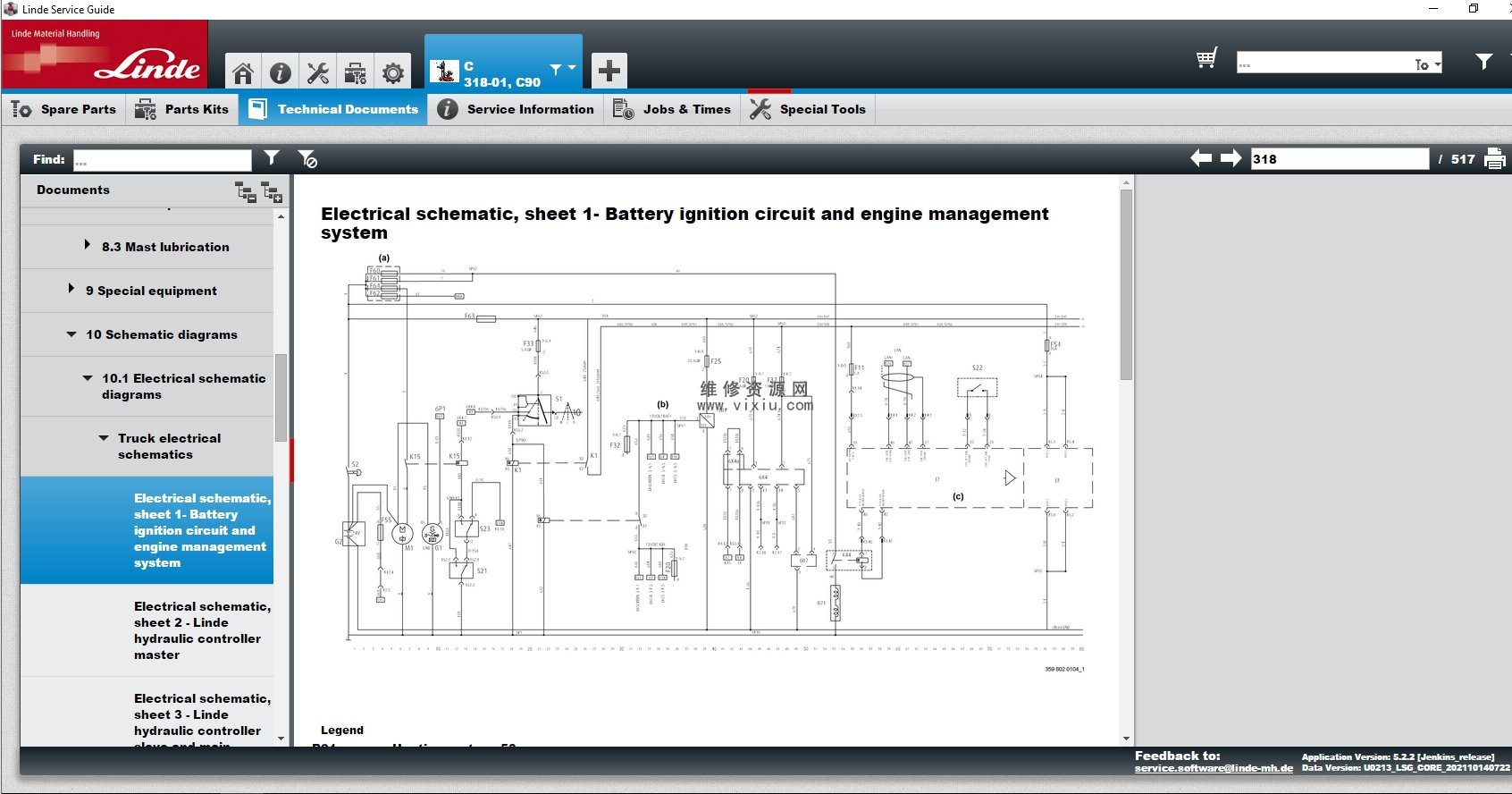The width and height of the screenshot is (1512, 794).
Task: Select Technical Documents tab
Action: (332, 109)
